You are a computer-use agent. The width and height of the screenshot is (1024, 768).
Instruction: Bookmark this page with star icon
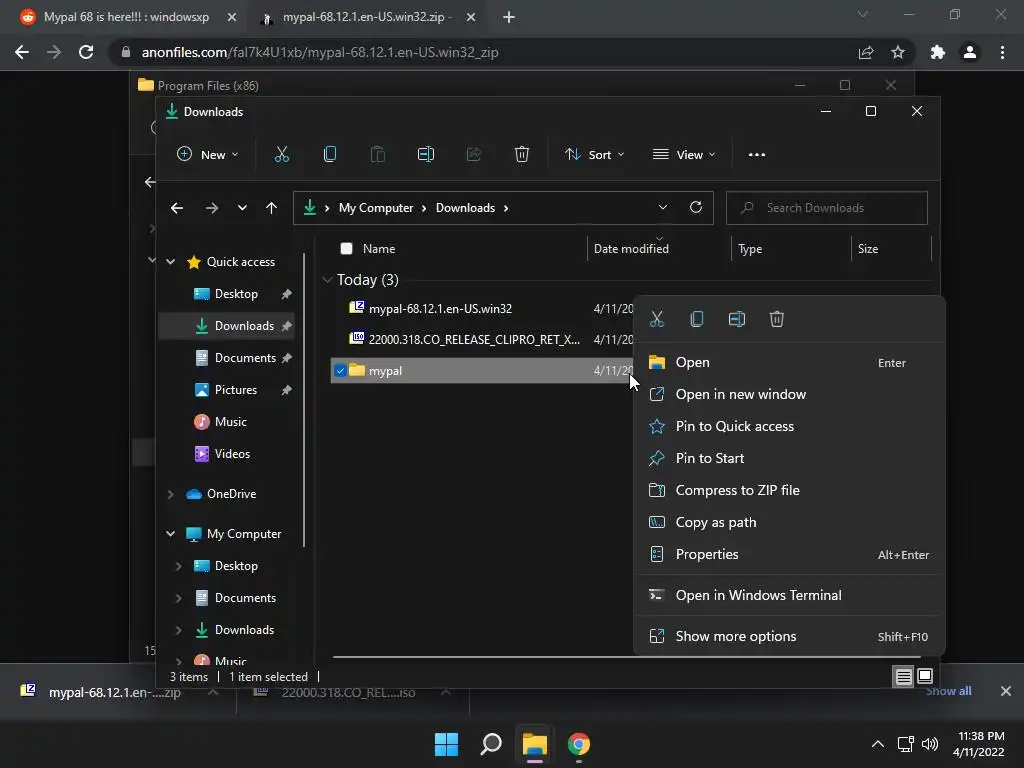tap(898, 52)
